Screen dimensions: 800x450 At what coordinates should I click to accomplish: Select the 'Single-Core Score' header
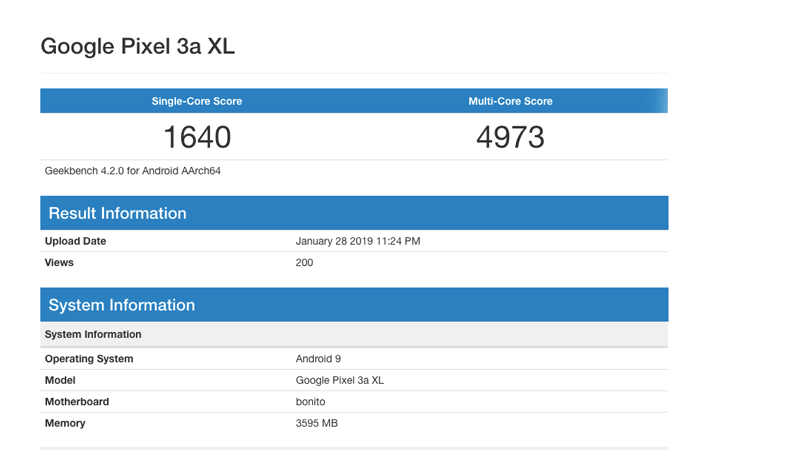(196, 101)
